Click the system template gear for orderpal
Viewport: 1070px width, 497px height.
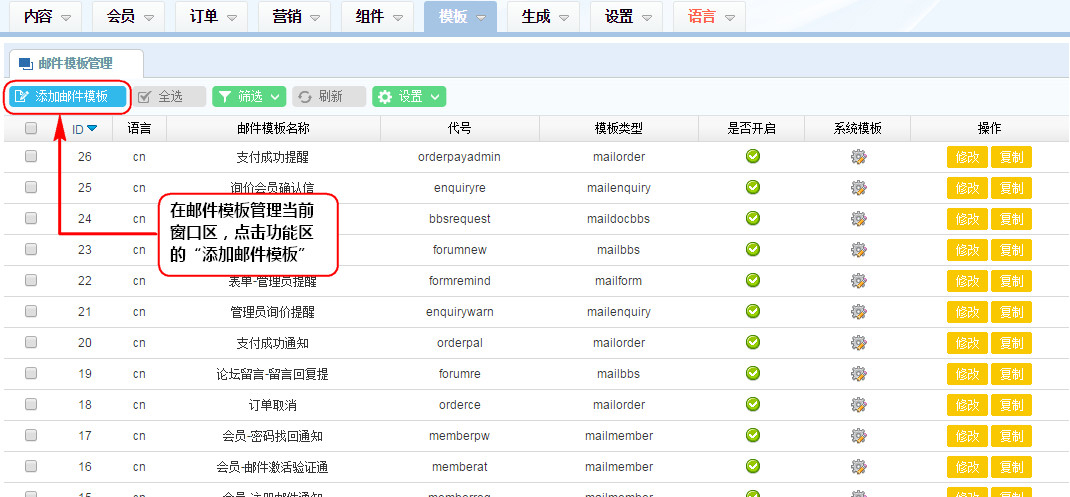point(858,343)
